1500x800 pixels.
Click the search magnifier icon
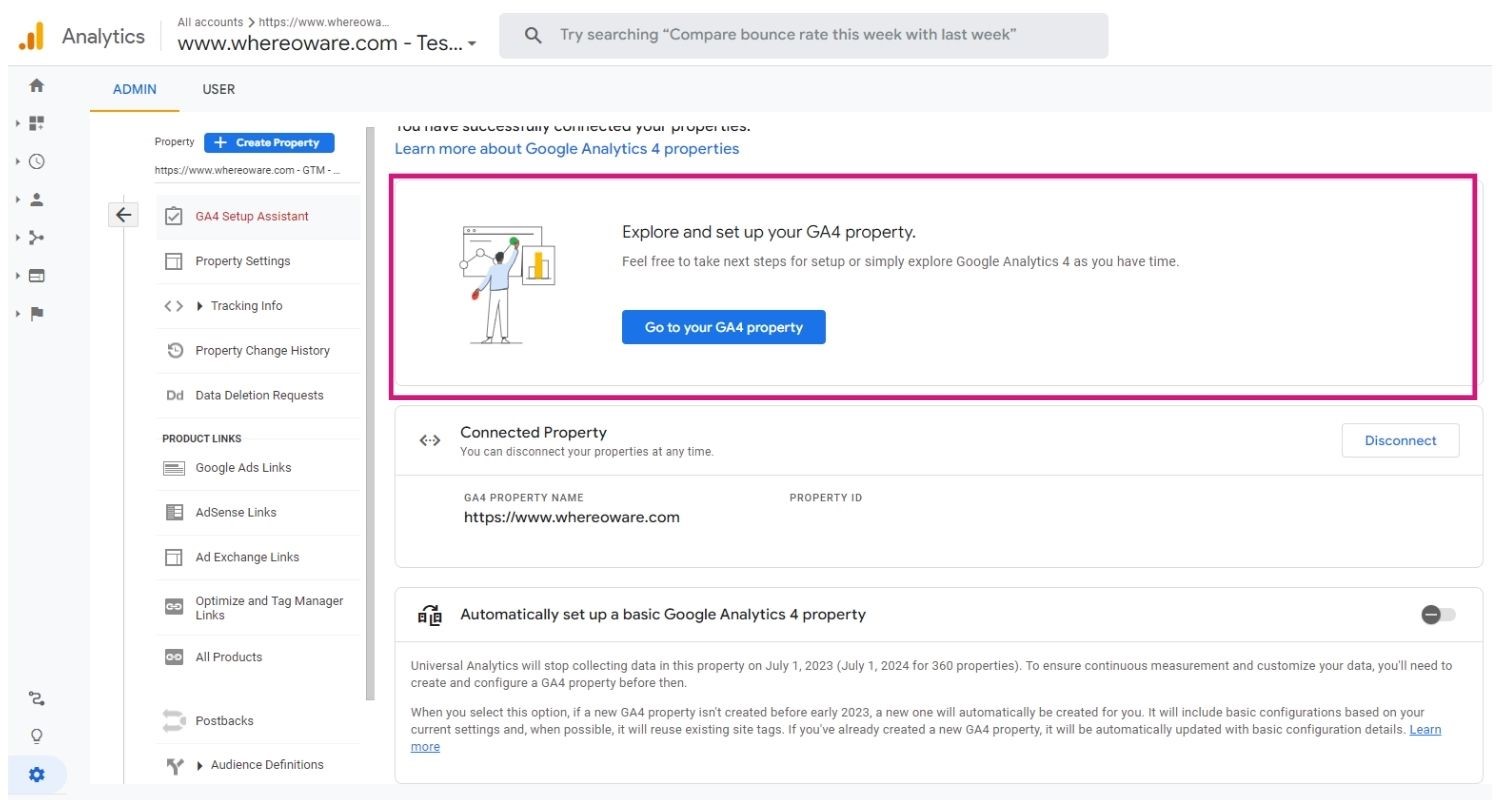tap(533, 35)
